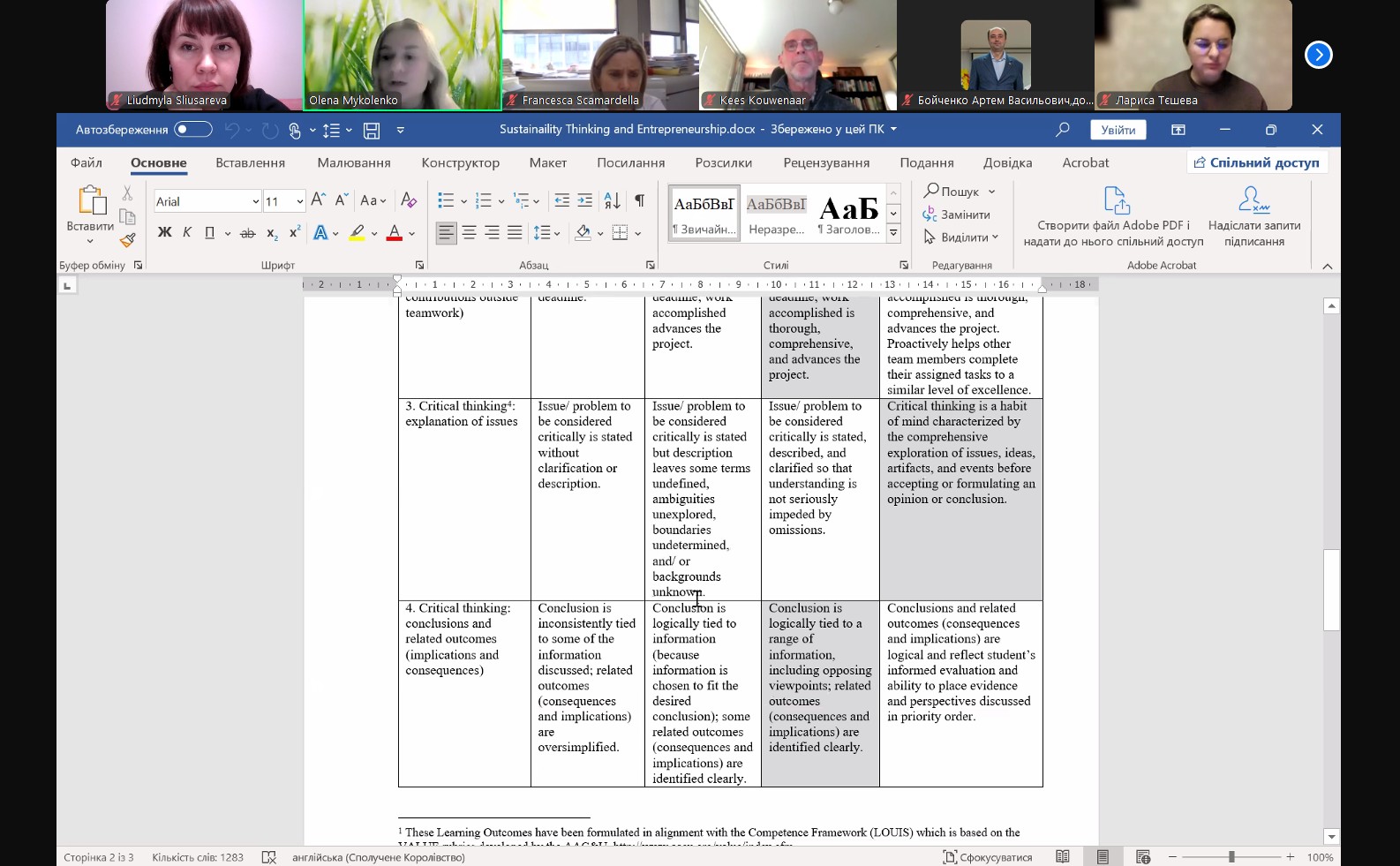Viewport: 1400px width, 866px height.
Task: Open the Файл menu
Action: pos(87,162)
